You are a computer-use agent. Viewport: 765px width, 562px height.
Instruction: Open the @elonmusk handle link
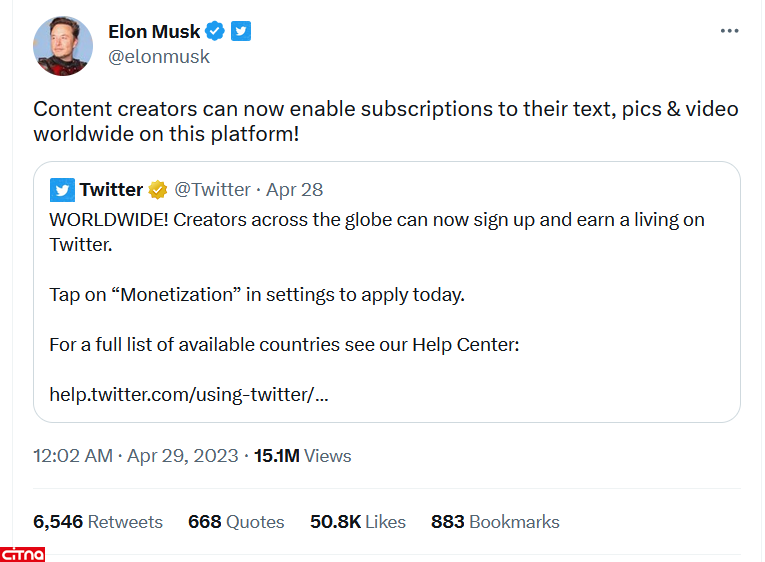[x=159, y=57]
